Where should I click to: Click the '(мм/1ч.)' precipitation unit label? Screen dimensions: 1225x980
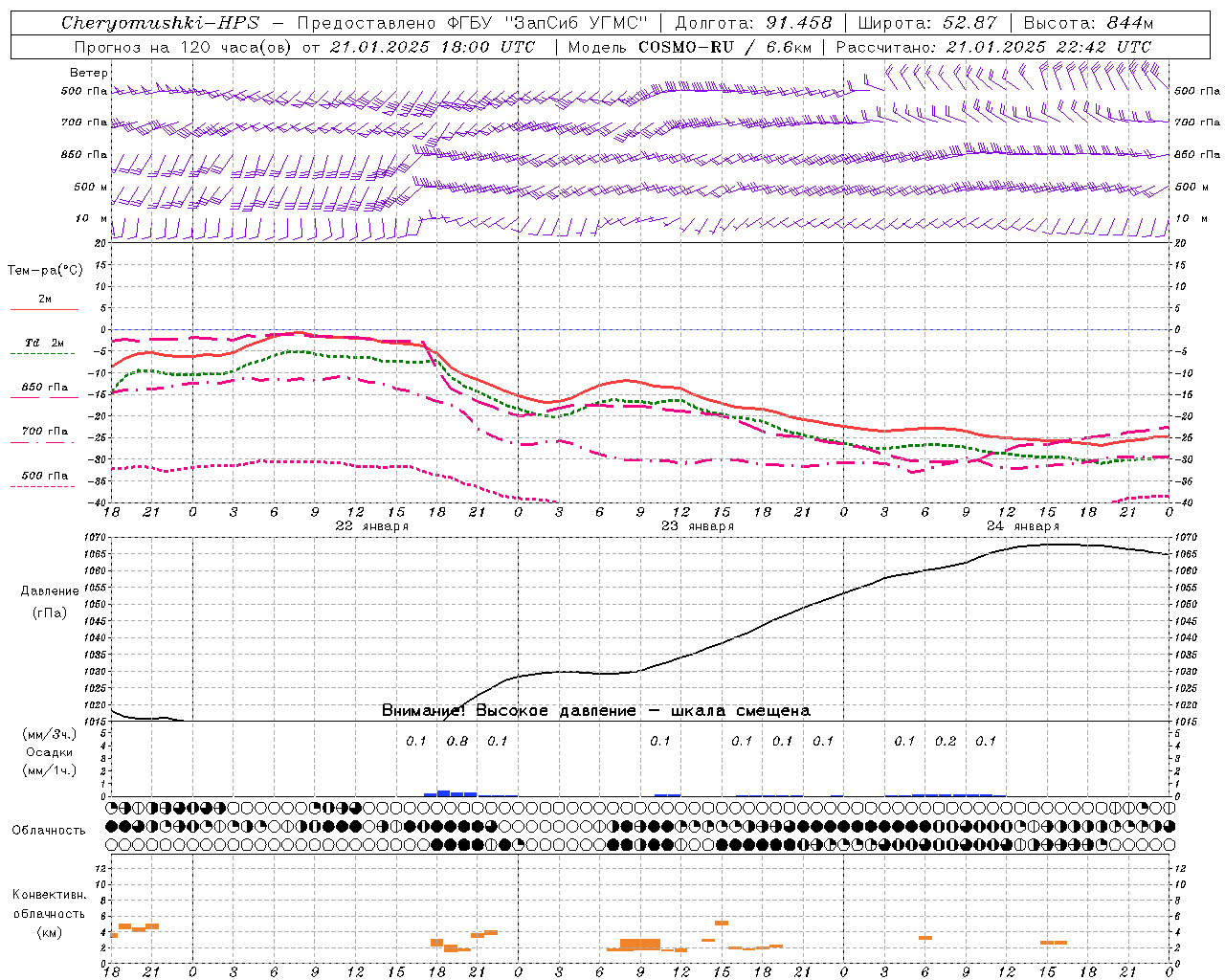pos(51,770)
